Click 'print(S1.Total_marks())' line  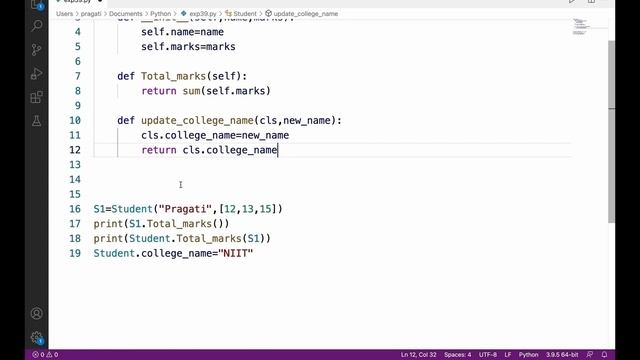pyautogui.click(x=162, y=224)
